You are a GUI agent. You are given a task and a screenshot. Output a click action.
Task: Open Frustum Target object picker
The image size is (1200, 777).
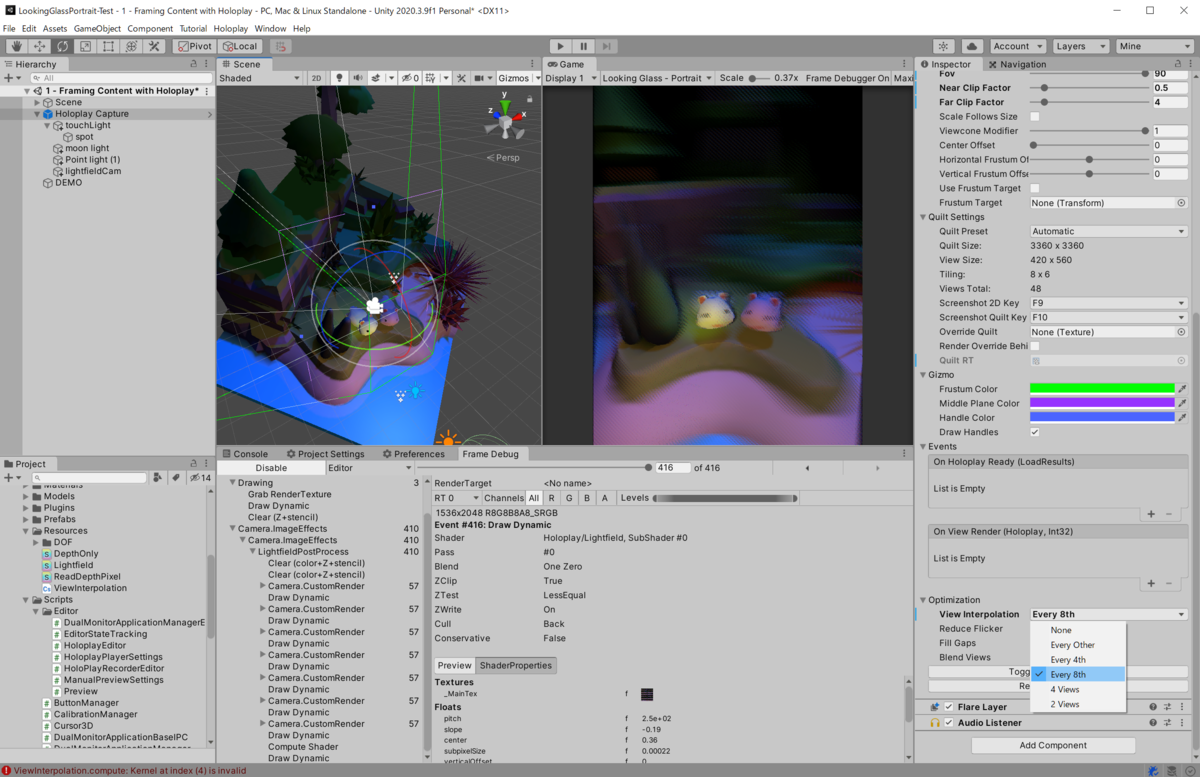pos(1181,203)
